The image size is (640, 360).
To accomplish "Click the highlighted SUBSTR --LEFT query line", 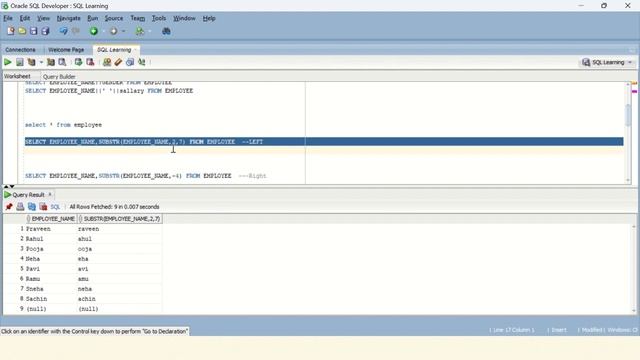I will pyautogui.click(x=324, y=142).
